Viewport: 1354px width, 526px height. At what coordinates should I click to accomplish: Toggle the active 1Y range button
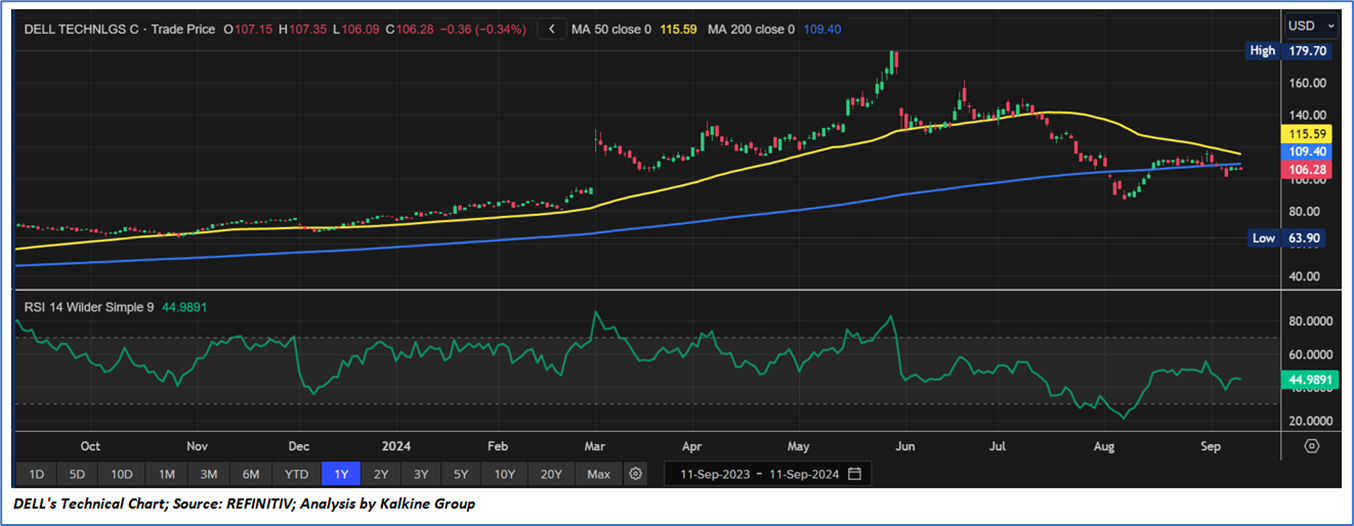[x=341, y=473]
